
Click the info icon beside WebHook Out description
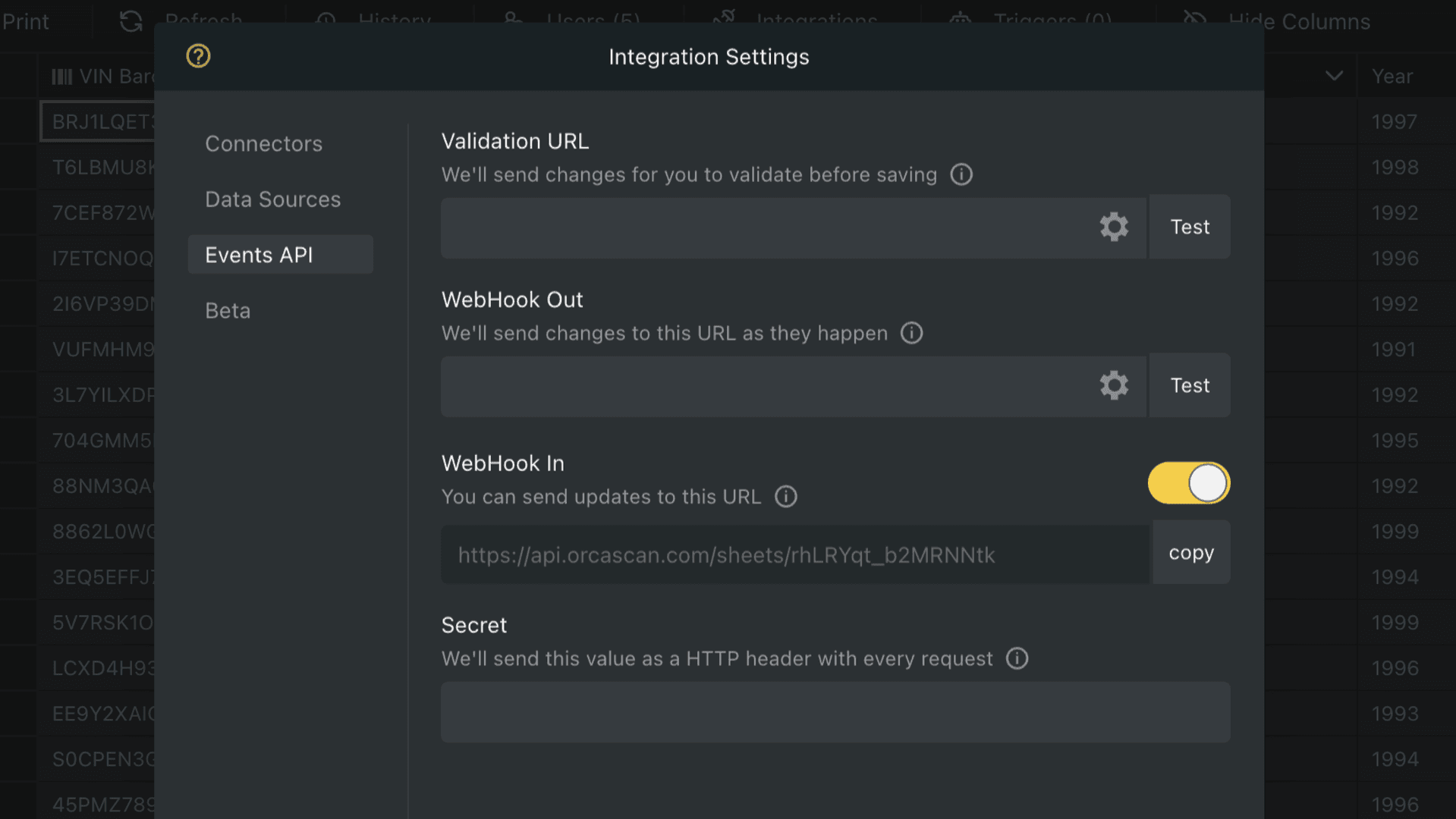[911, 333]
